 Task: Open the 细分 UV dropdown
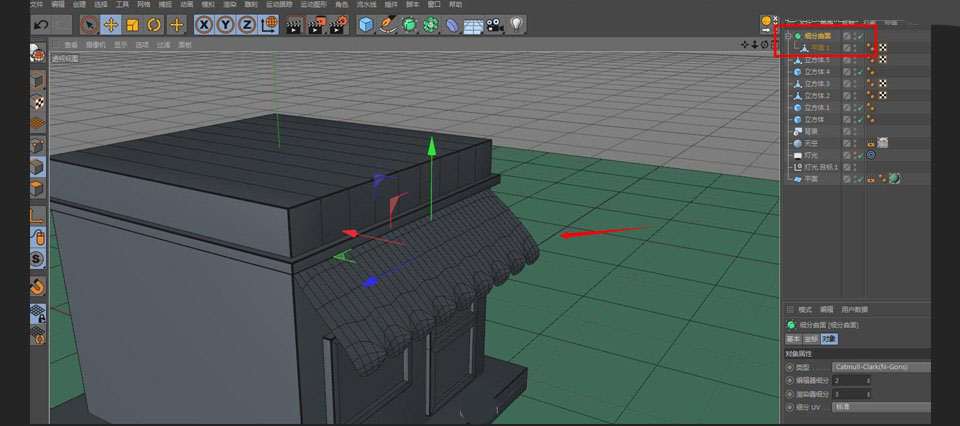(x=880, y=407)
